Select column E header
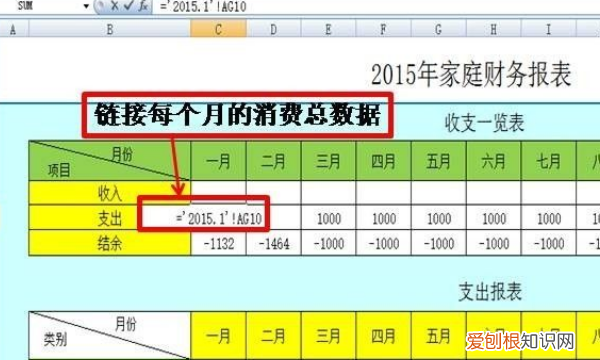600x360 pixels. 328,29
